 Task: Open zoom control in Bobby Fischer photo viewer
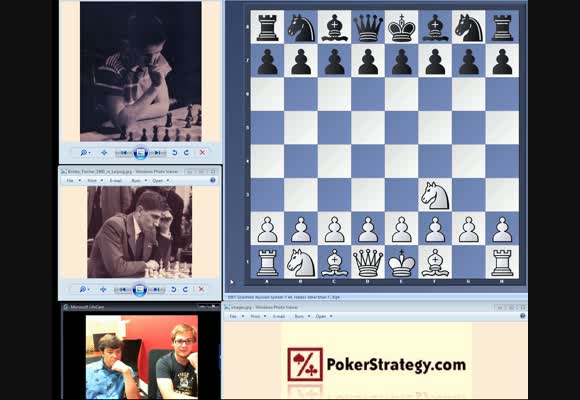click(x=84, y=289)
